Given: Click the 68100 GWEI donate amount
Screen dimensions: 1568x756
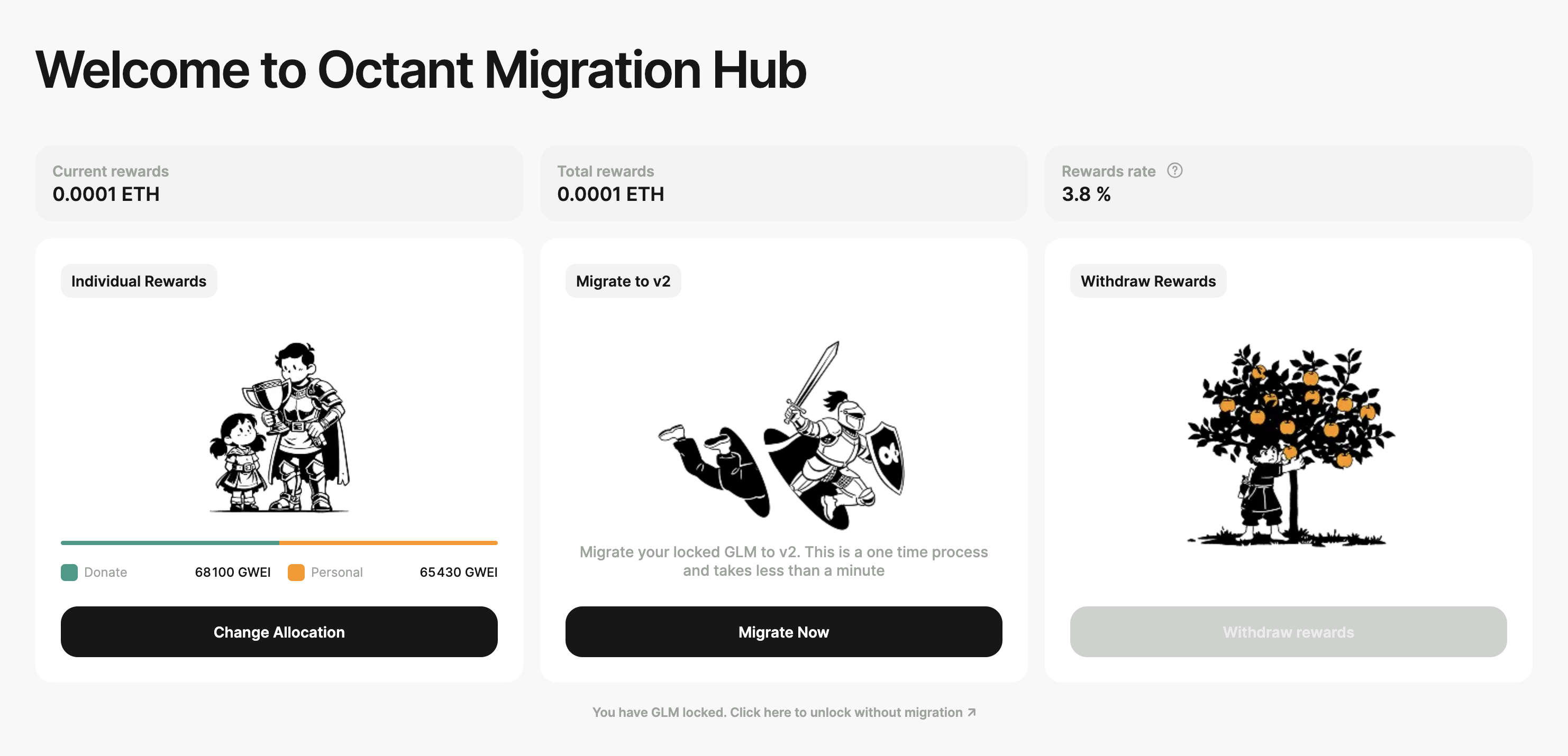Looking at the screenshot, I should coord(233,573).
